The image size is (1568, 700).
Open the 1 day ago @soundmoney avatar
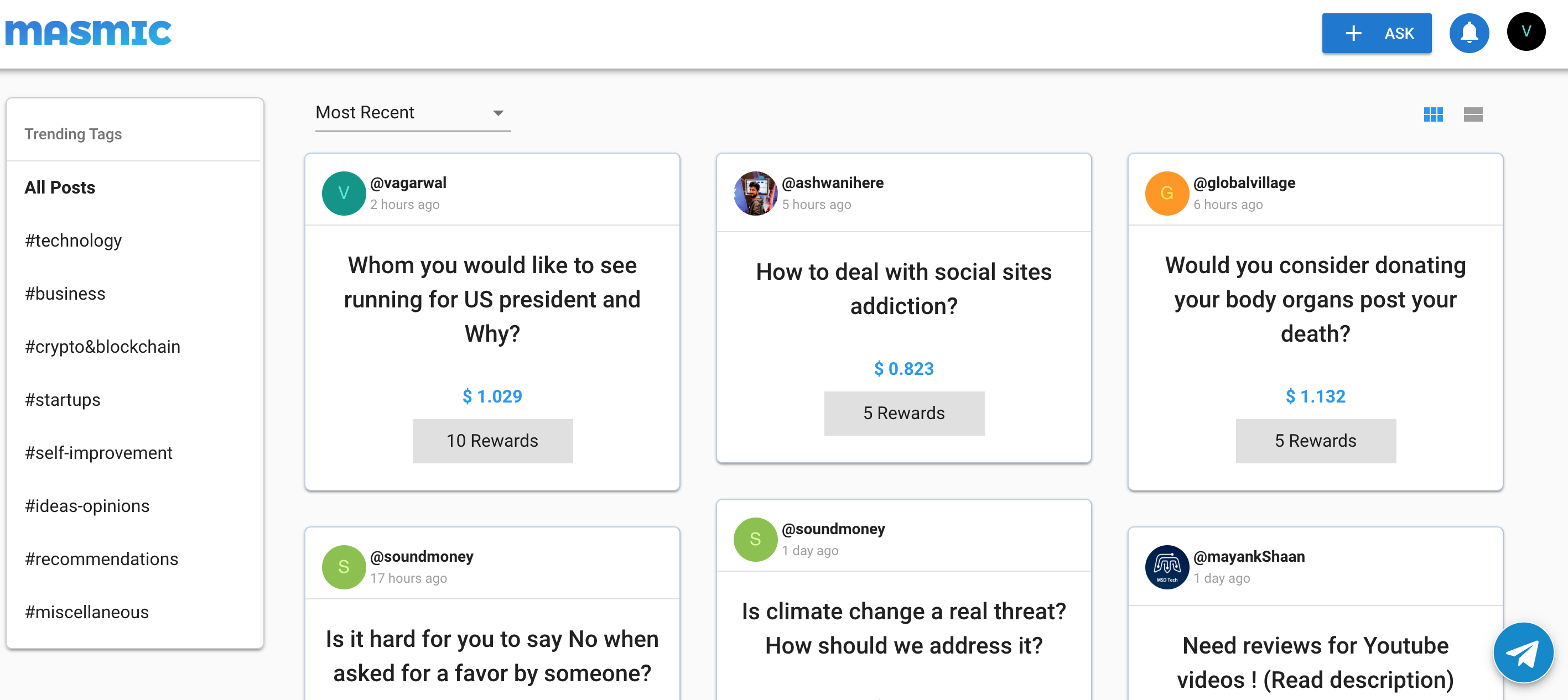point(755,540)
